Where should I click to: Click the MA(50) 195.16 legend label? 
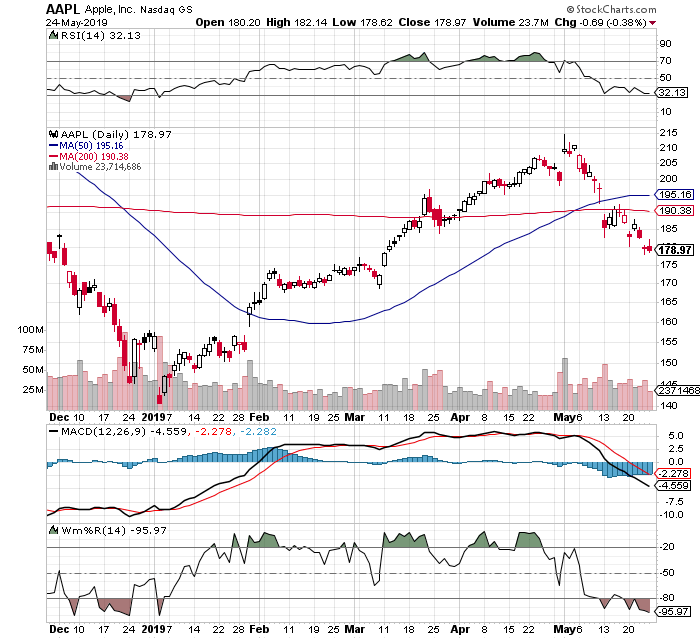pos(92,146)
